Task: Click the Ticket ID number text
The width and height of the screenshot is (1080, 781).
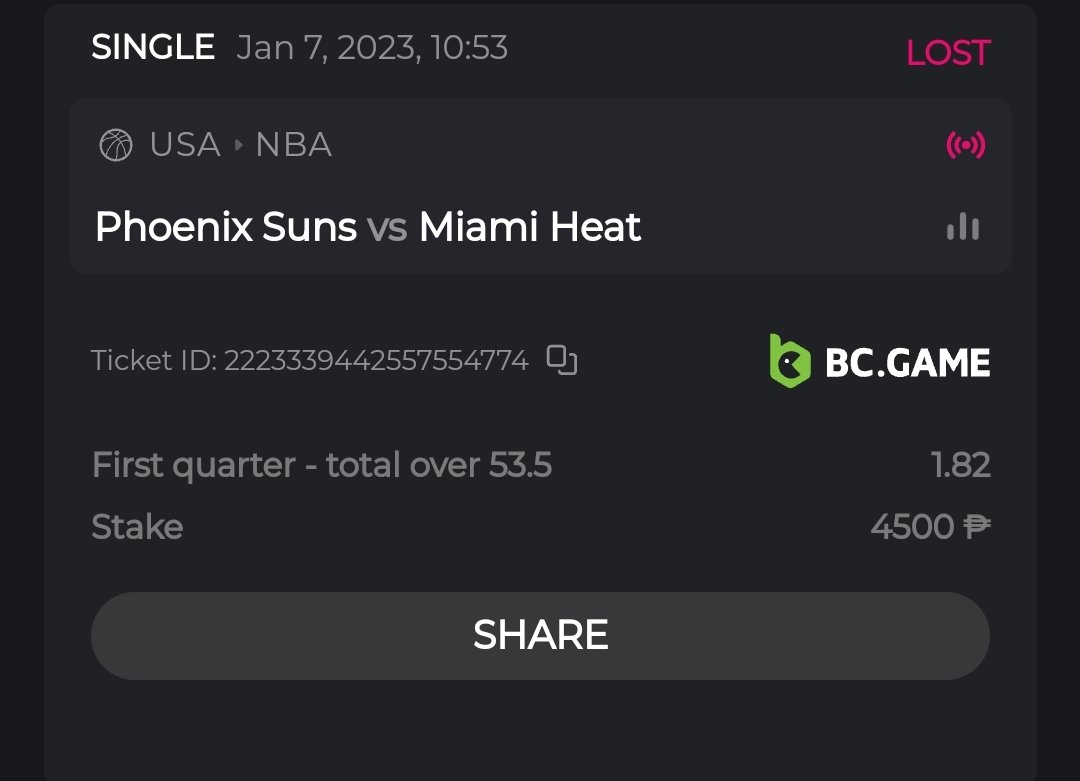Action: (376, 360)
